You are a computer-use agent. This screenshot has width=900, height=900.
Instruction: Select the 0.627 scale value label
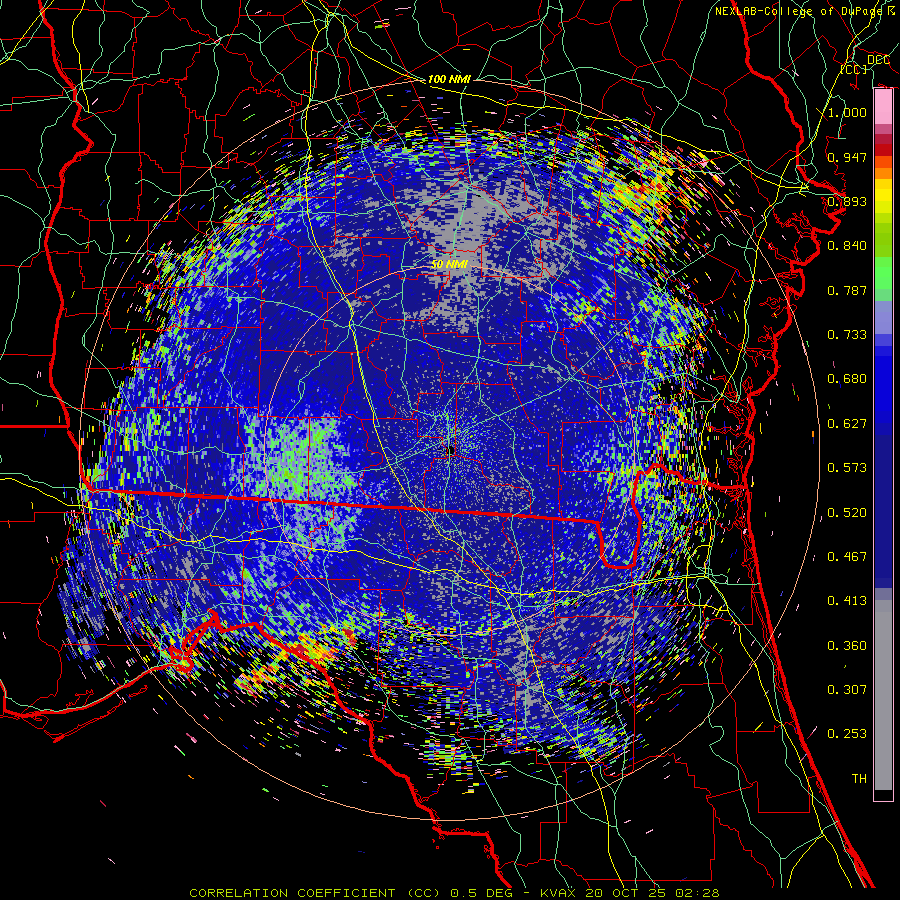click(x=847, y=424)
